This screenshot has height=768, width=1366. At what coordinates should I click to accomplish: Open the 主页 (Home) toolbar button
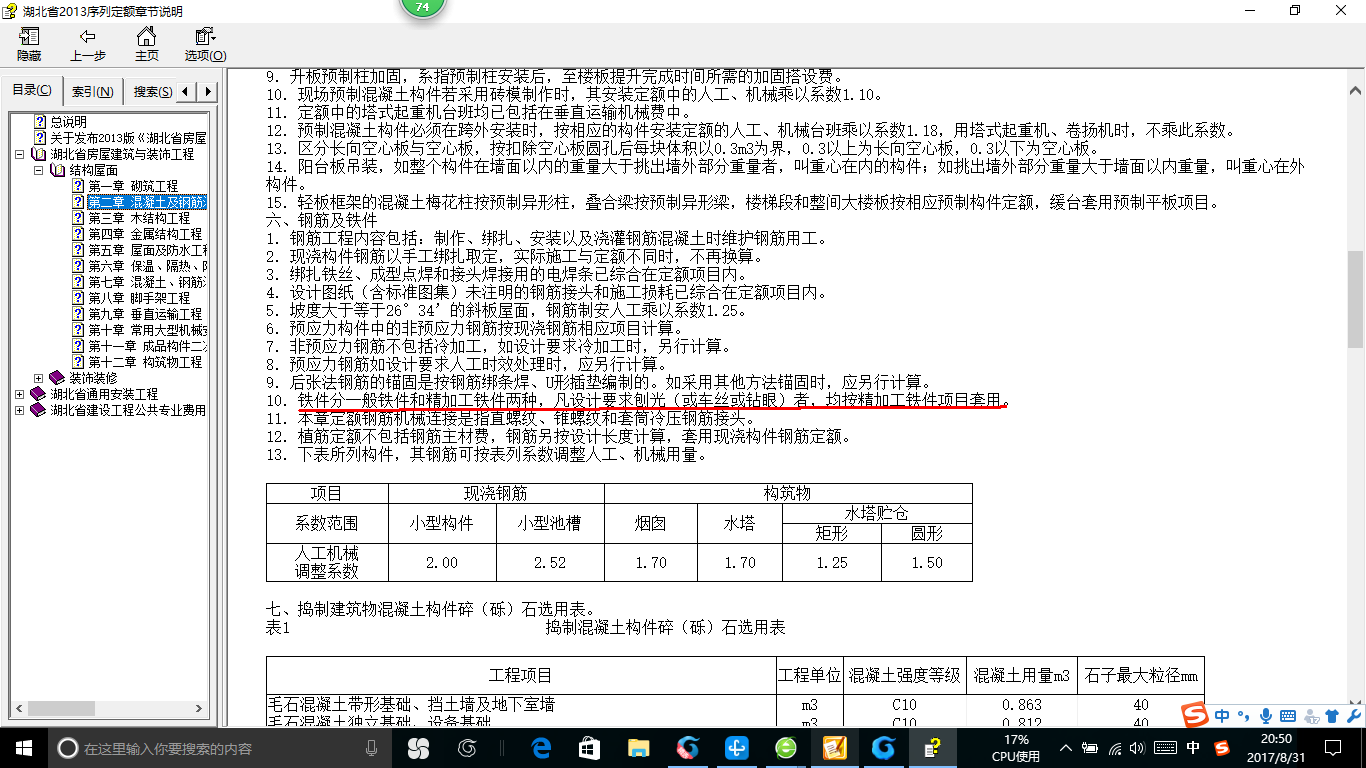click(x=147, y=45)
